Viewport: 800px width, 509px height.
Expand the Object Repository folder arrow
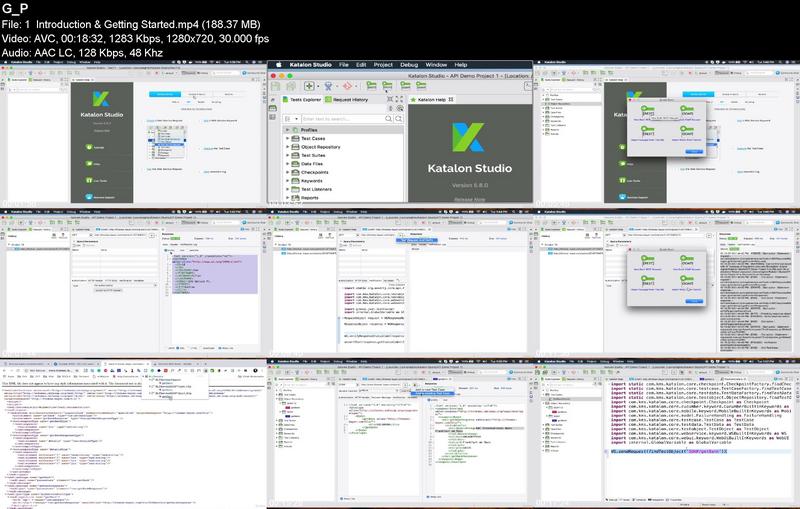click(x=287, y=147)
